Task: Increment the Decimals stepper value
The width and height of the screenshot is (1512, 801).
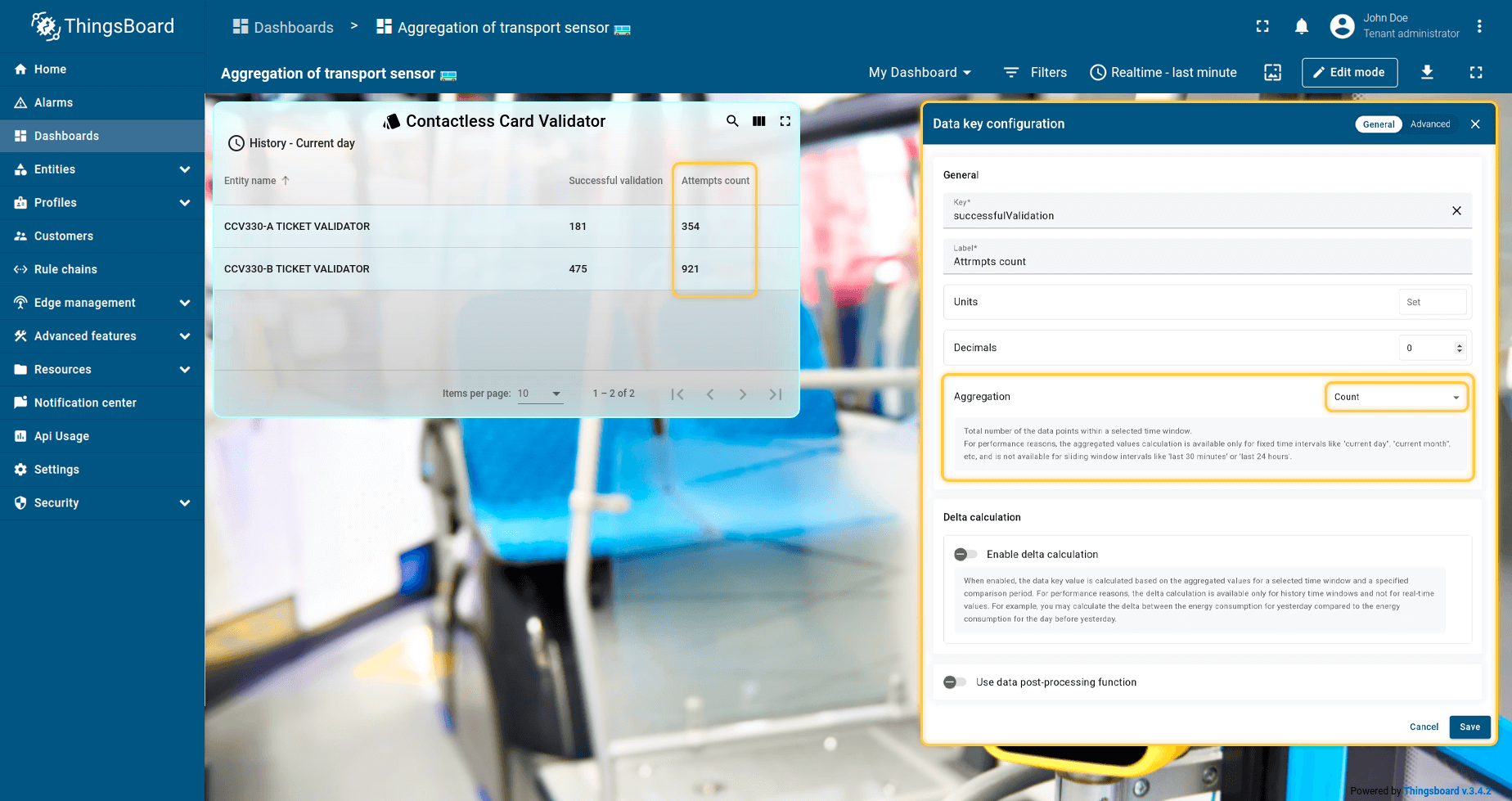Action: pos(1459,344)
